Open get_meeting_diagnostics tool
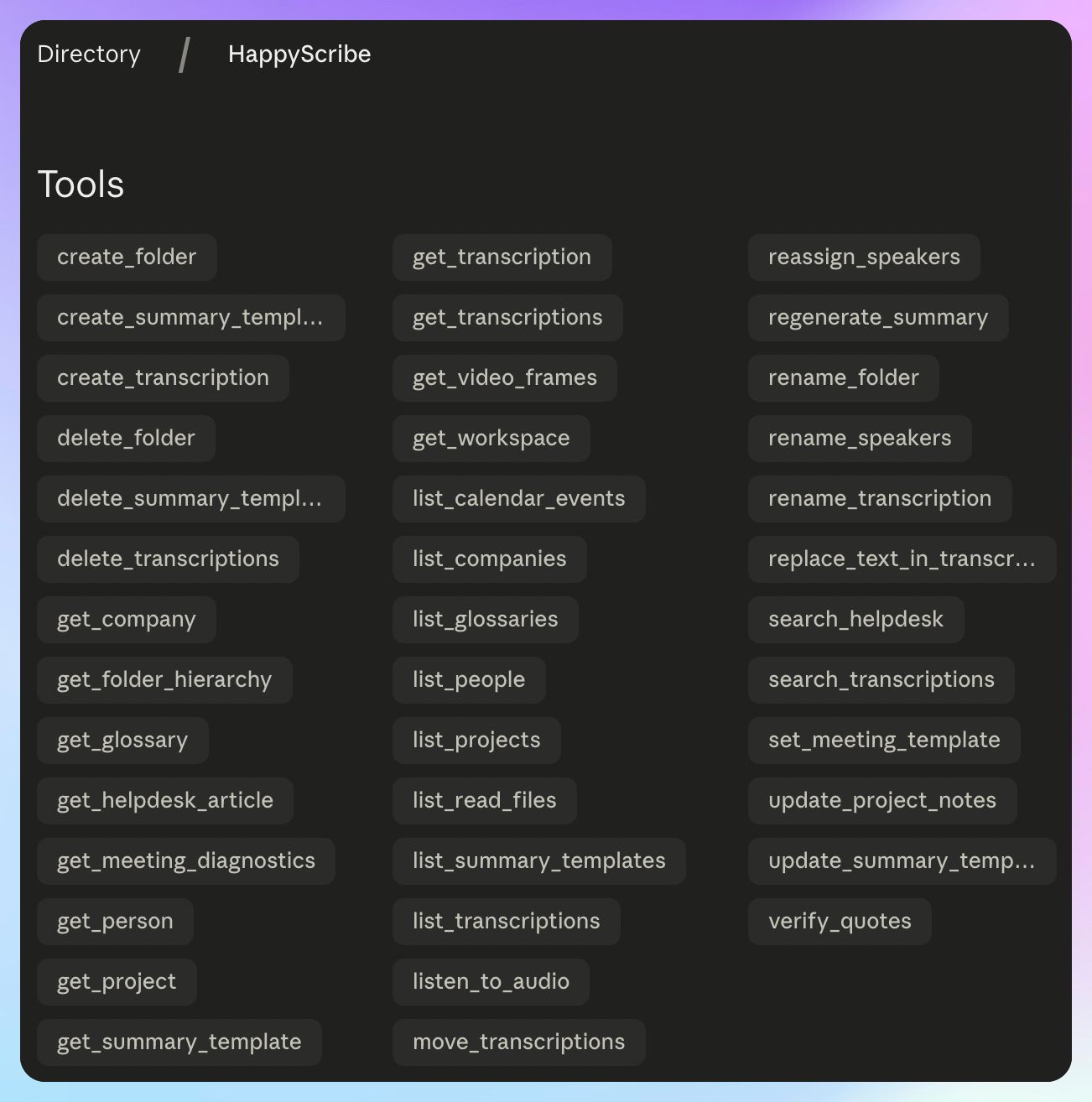The image size is (1092, 1102). (x=186, y=861)
